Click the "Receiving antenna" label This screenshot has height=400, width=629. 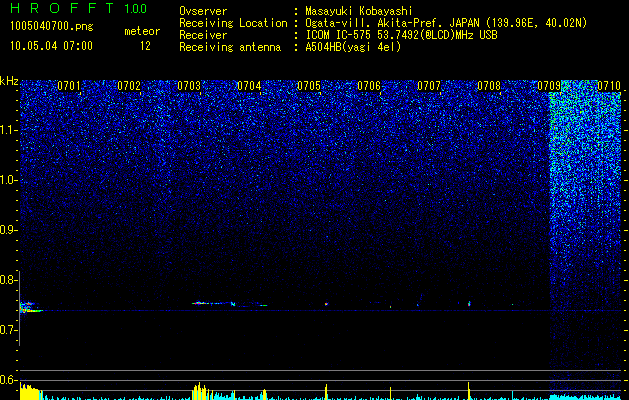(230, 47)
